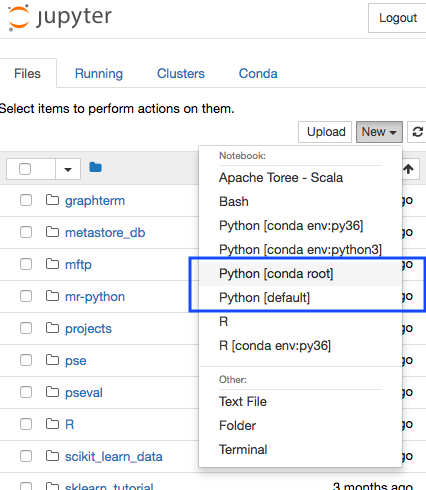
Task: Check the R folder row checkbox
Action: 26,424
